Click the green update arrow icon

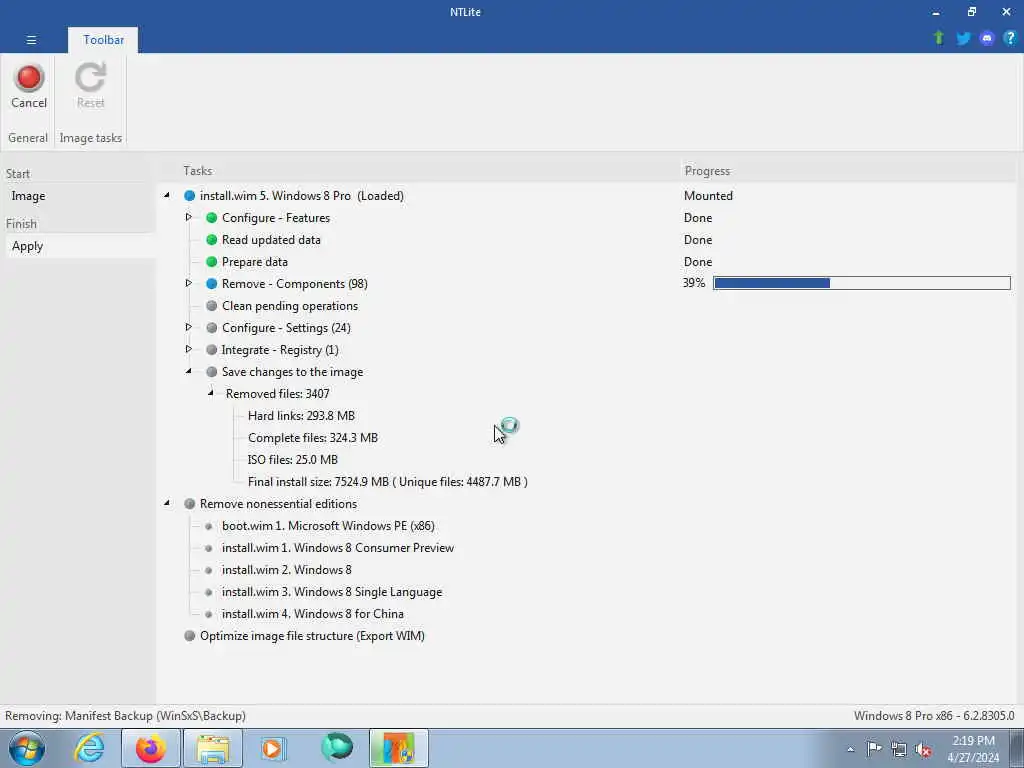pyautogui.click(x=939, y=38)
